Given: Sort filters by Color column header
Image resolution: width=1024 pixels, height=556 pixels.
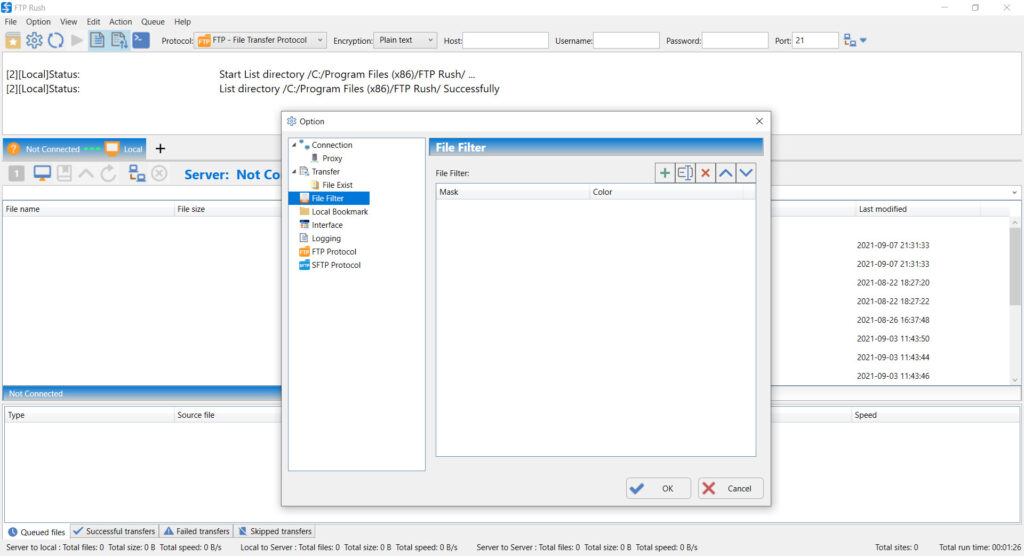Looking at the screenshot, I should coord(666,192).
